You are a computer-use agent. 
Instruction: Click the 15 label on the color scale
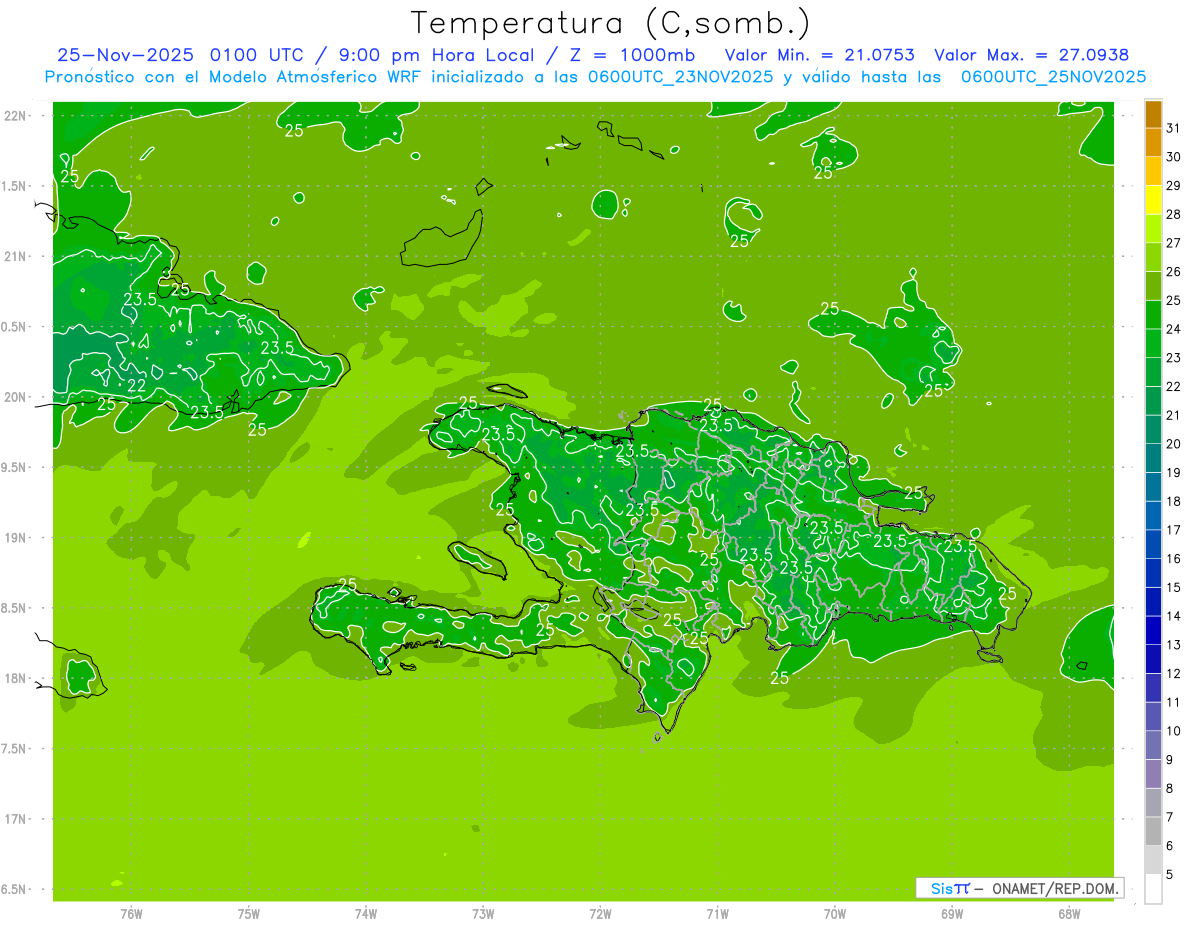coord(1173,587)
